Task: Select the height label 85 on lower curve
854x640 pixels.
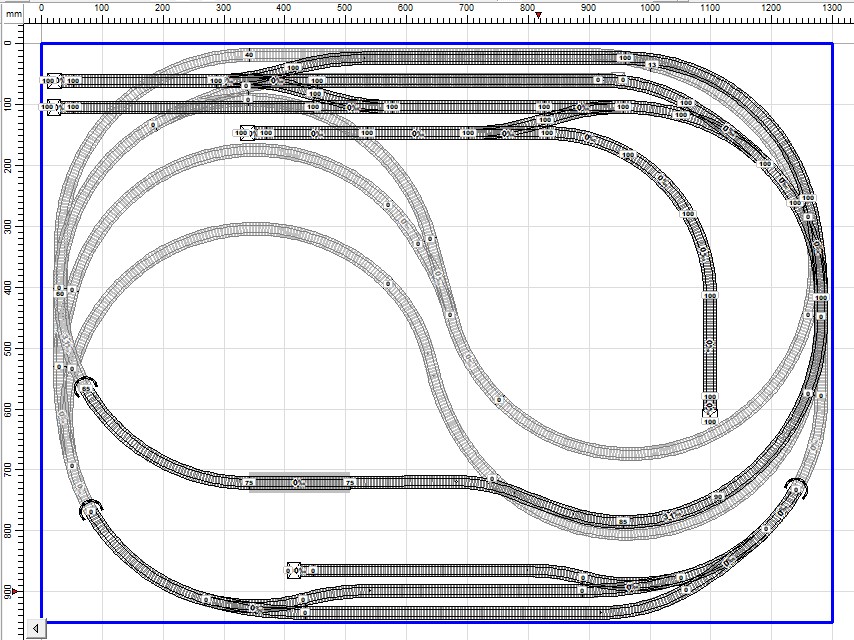Action: click(623, 521)
